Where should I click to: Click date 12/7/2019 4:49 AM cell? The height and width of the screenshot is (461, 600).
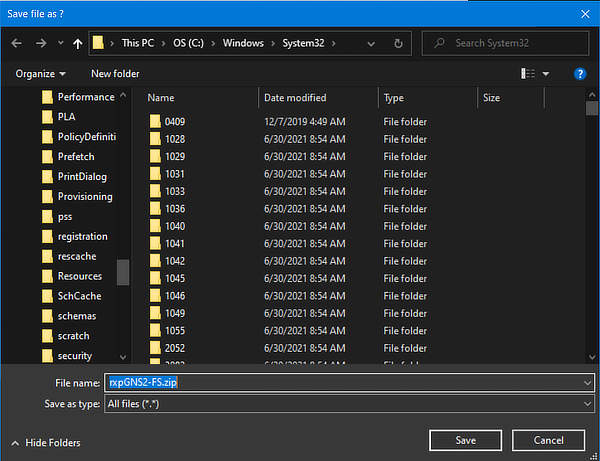[x=305, y=122]
